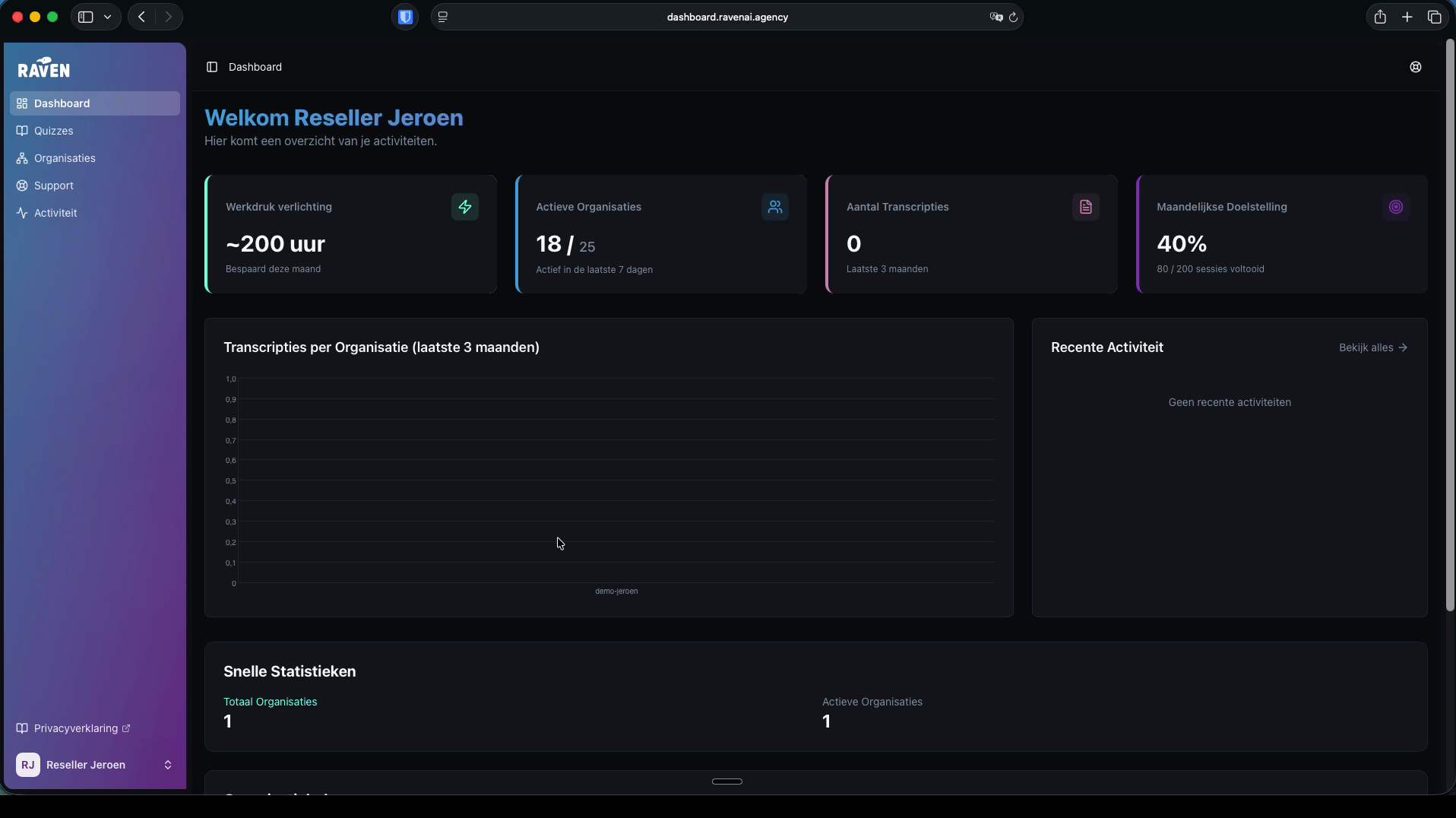The image size is (1456, 818).
Task: Click the page vertical scrollbar
Action: click(x=1450, y=327)
